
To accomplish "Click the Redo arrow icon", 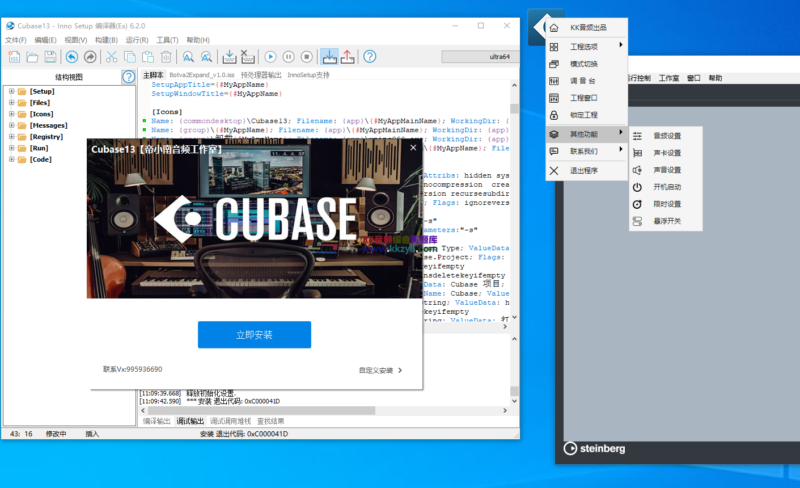I will pos(90,57).
